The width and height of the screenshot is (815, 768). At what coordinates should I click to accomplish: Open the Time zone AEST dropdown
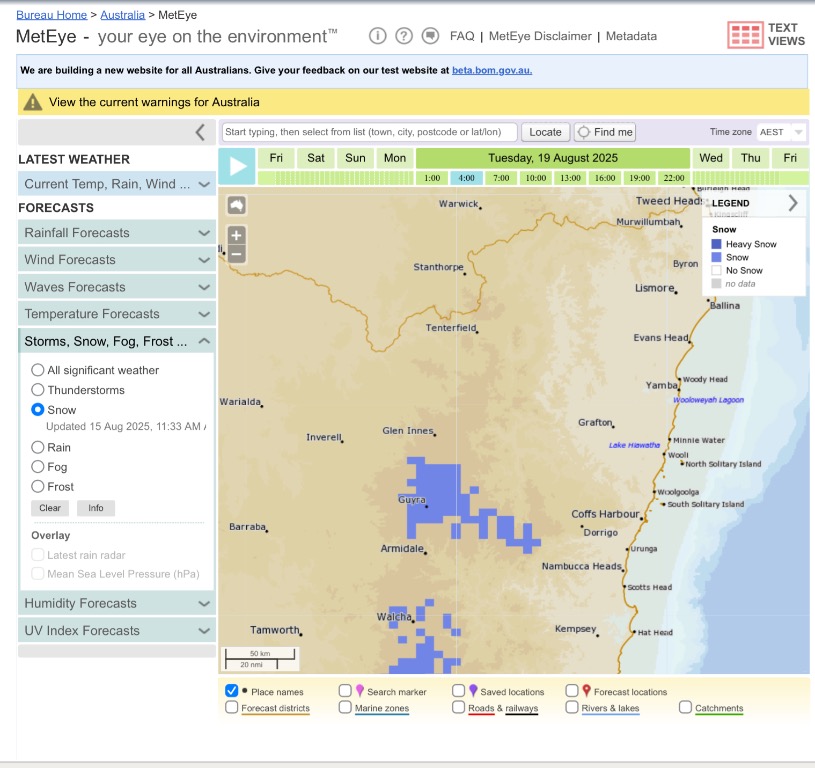pyautogui.click(x=781, y=132)
